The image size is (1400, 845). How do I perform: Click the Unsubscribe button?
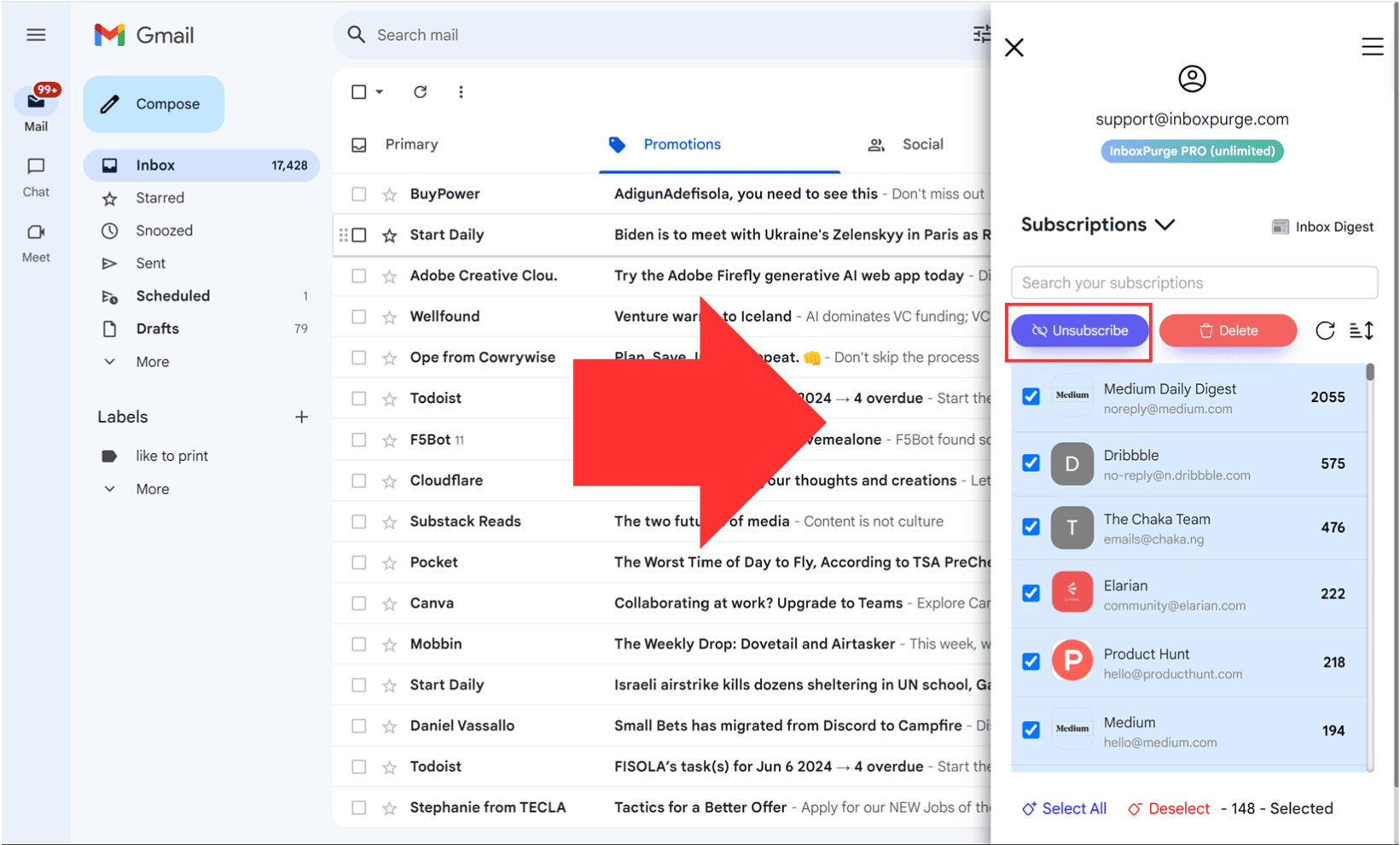pos(1078,330)
